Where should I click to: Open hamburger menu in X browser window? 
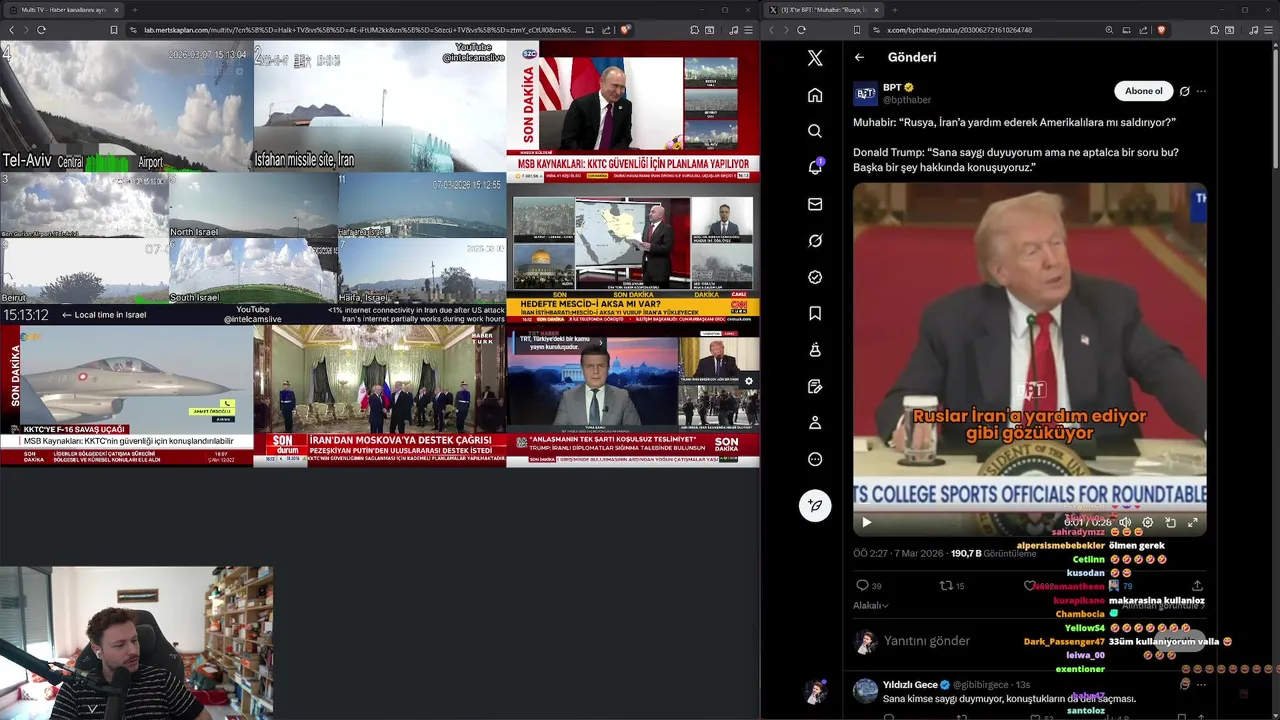[x=1267, y=30]
